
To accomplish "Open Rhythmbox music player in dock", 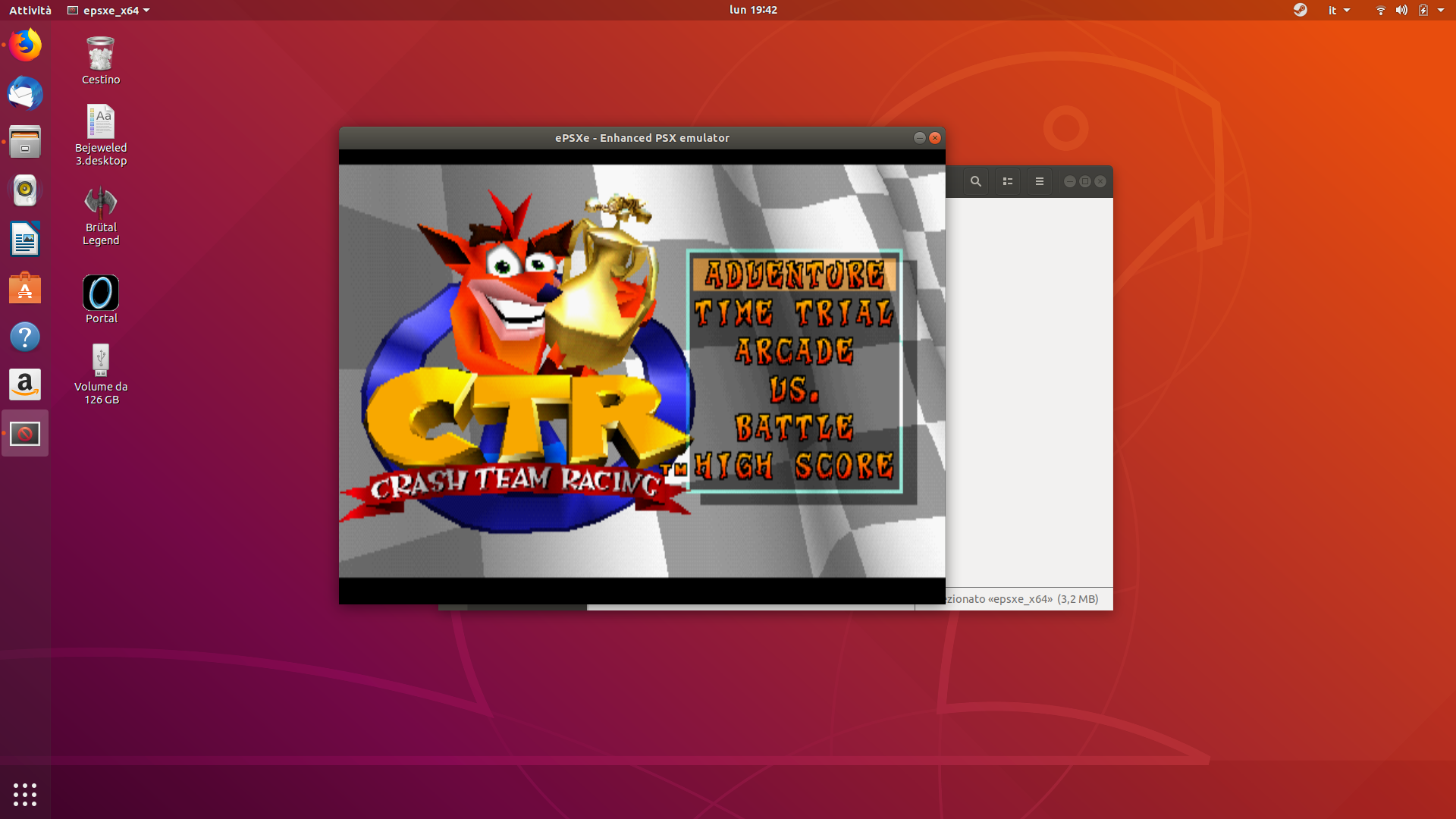I will coord(25,190).
